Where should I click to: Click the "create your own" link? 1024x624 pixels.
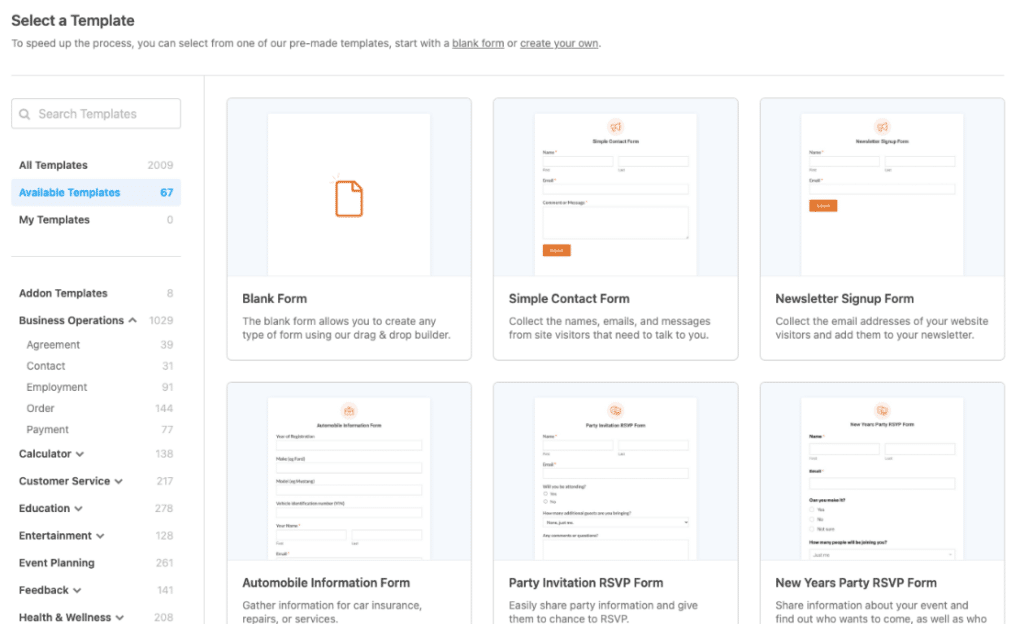558,44
